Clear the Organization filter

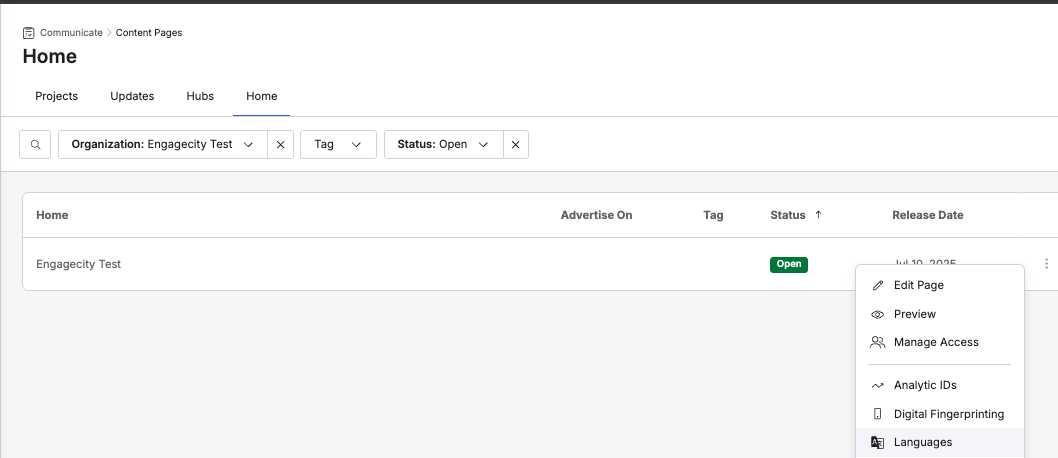tap(280, 145)
